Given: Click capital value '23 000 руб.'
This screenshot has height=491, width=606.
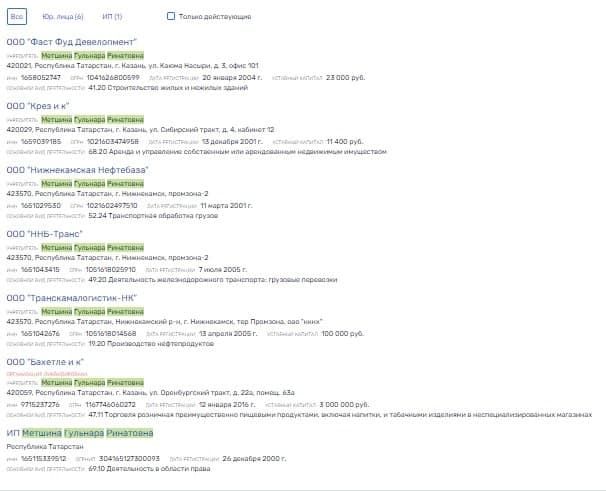Looking at the screenshot, I should 345,78.
